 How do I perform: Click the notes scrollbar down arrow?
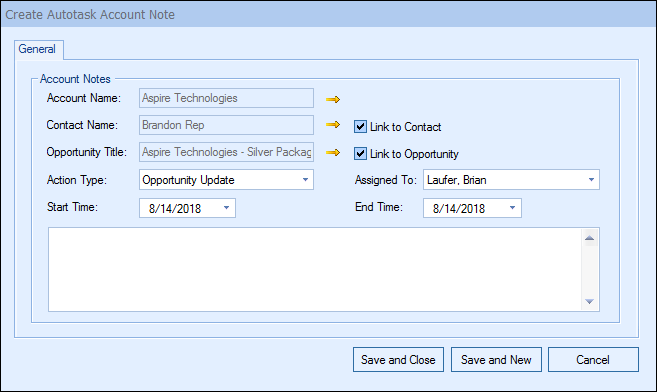coord(590,302)
